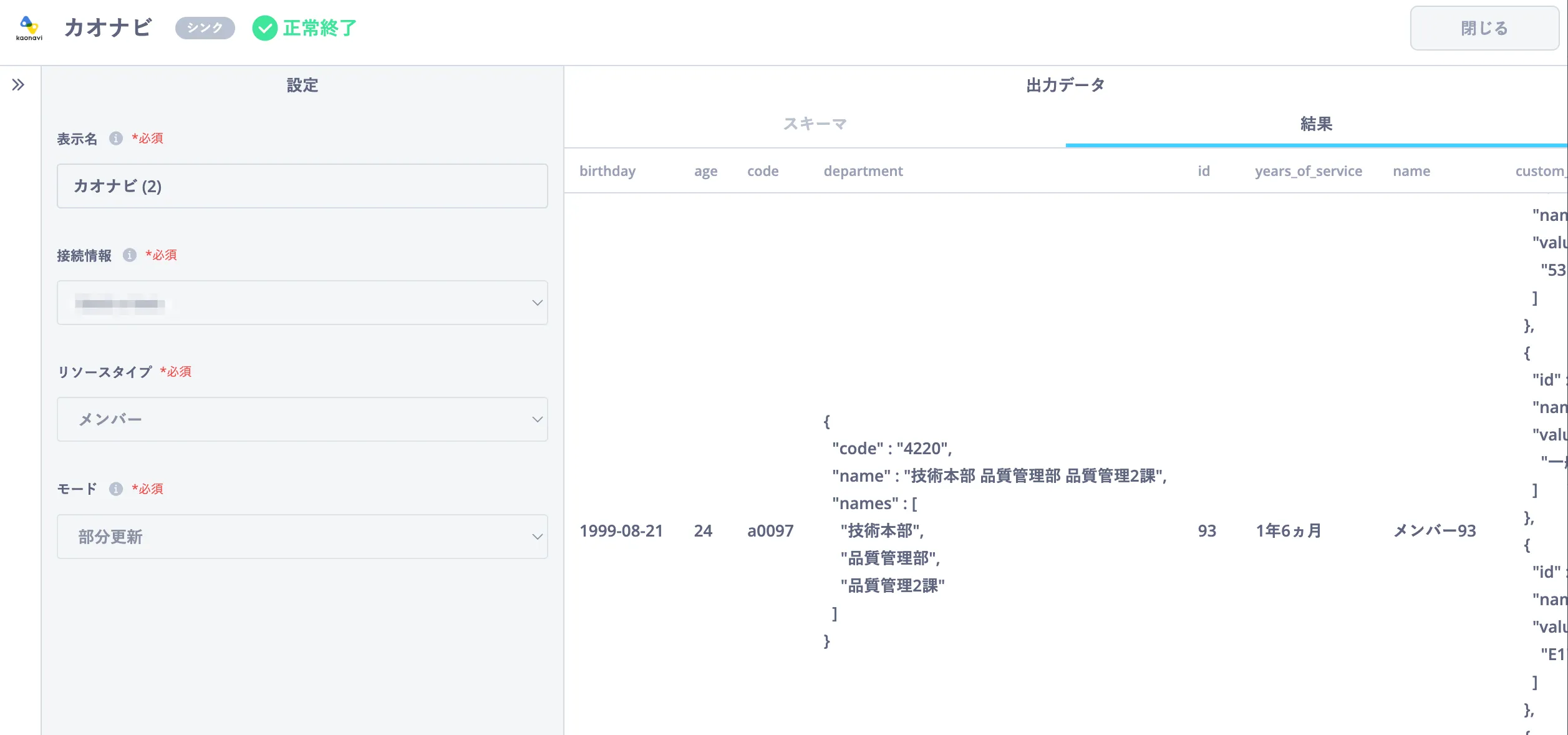Open the 接続情報 dropdown

[302, 303]
